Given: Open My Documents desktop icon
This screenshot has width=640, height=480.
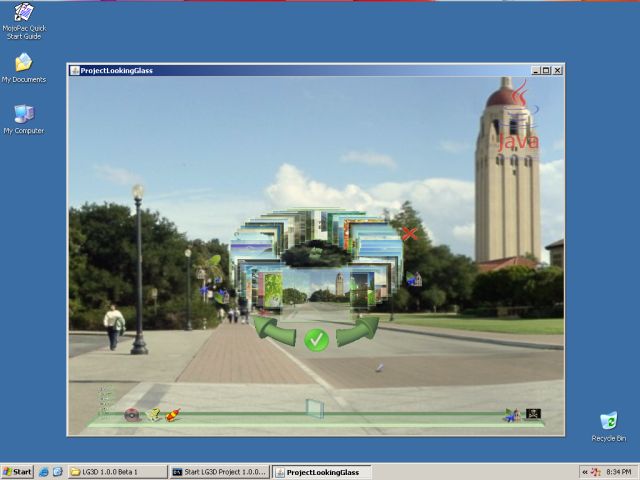Looking at the screenshot, I should pyautogui.click(x=24, y=69).
